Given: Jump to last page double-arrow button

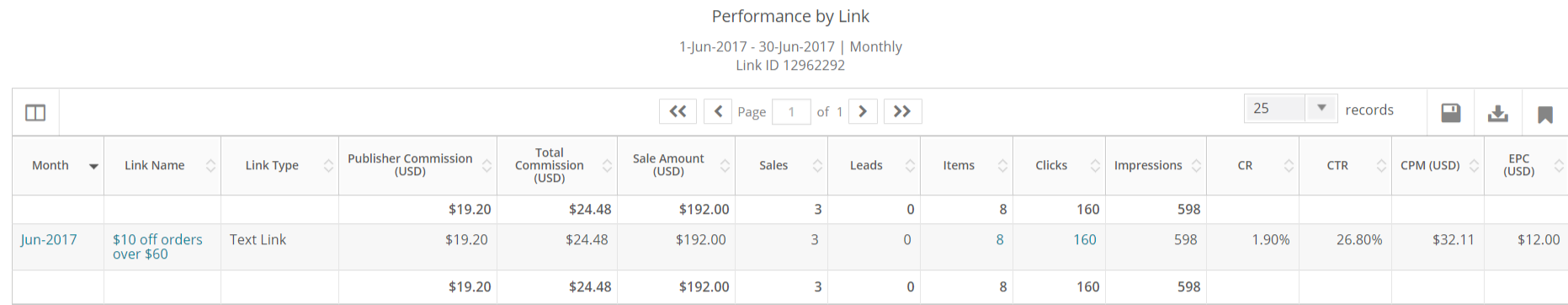Looking at the screenshot, I should 902,111.
